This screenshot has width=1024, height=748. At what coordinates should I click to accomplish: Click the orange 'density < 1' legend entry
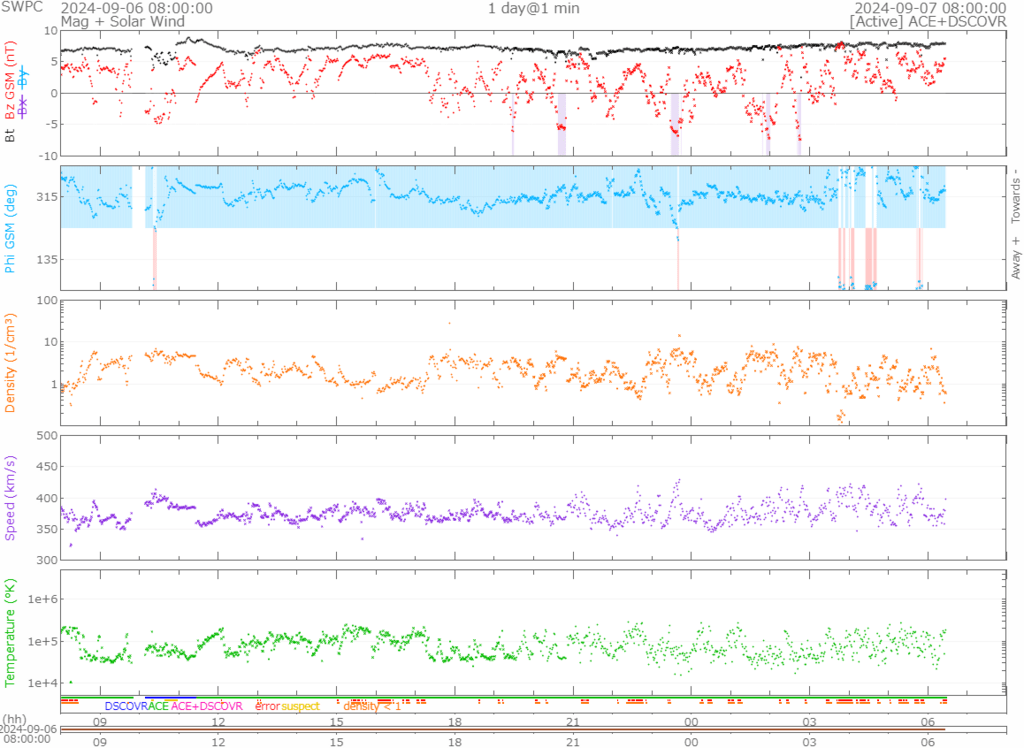coord(372,706)
